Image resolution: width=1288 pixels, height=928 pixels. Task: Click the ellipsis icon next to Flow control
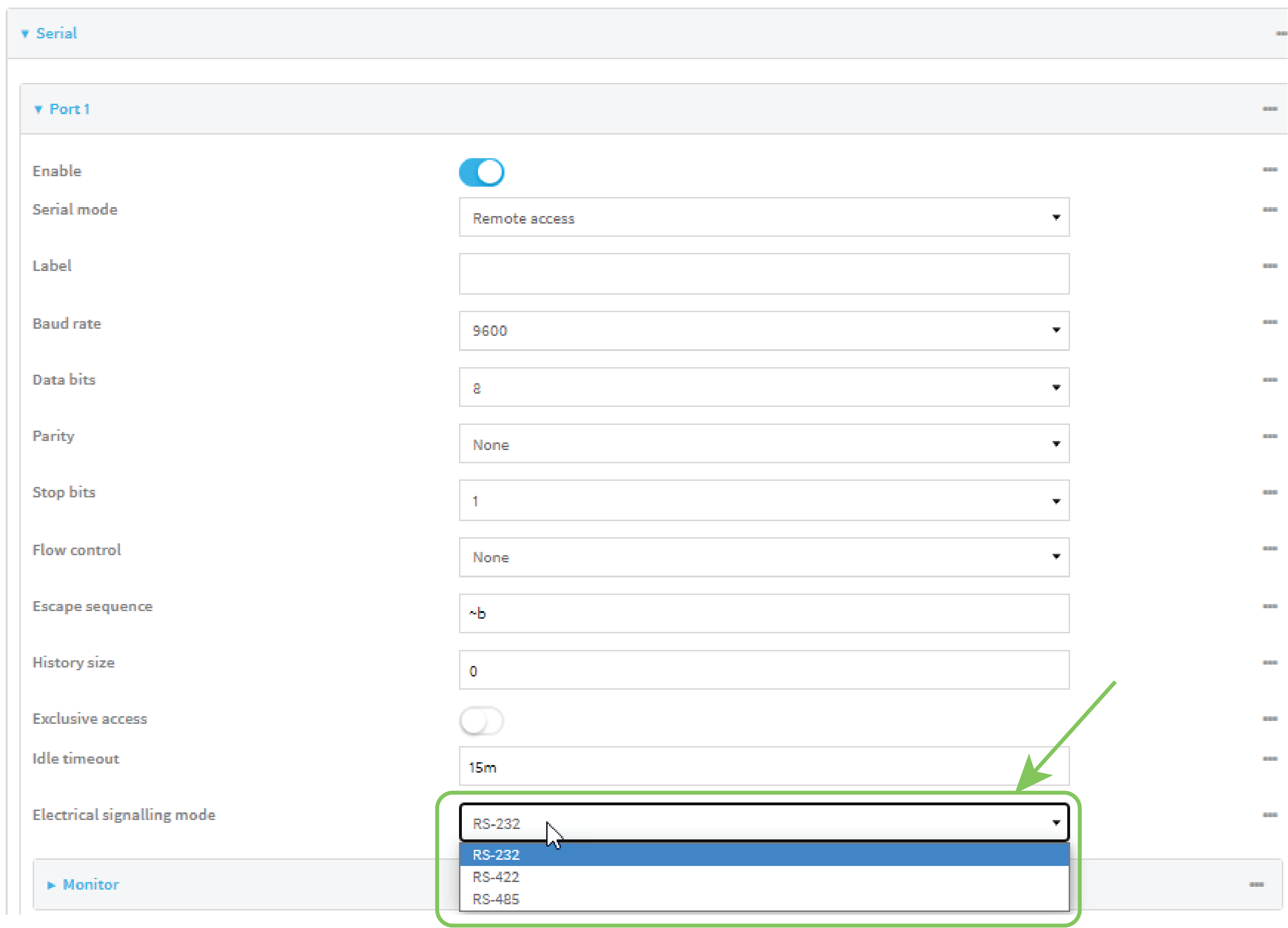pyautogui.click(x=1270, y=549)
